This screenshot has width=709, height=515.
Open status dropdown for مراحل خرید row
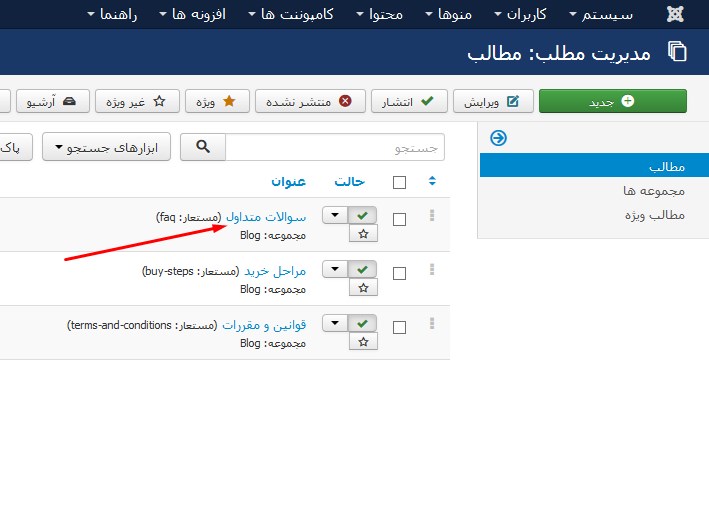click(335, 269)
